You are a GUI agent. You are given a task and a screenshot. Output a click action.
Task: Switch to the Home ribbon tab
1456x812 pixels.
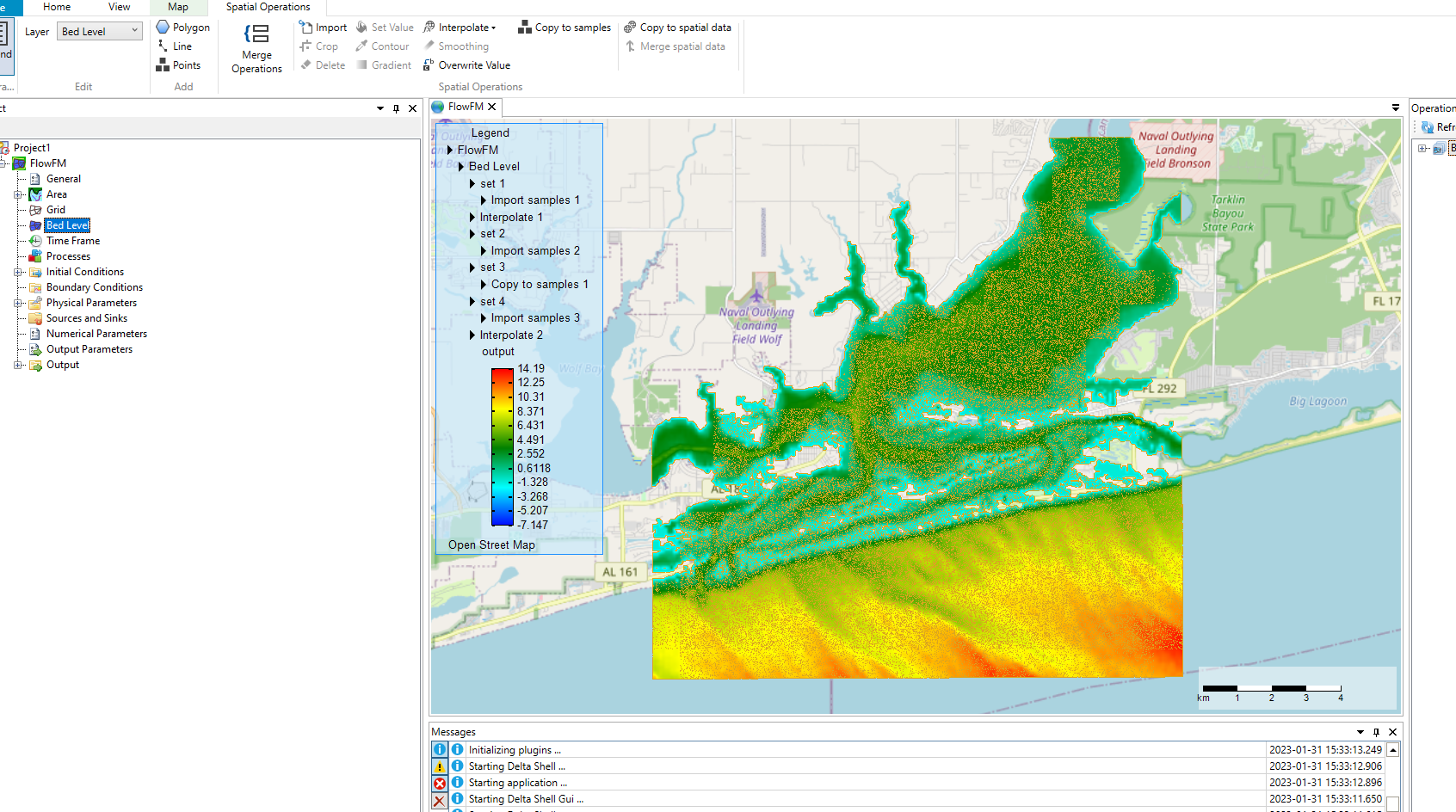coord(57,7)
